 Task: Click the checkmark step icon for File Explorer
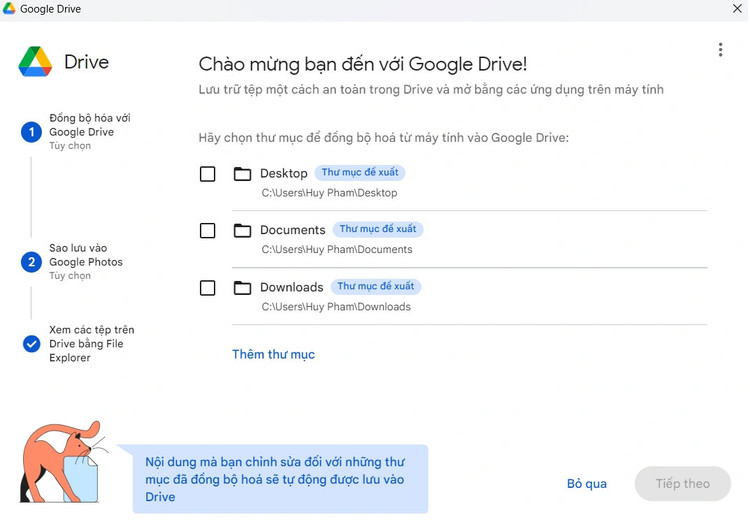(x=31, y=344)
